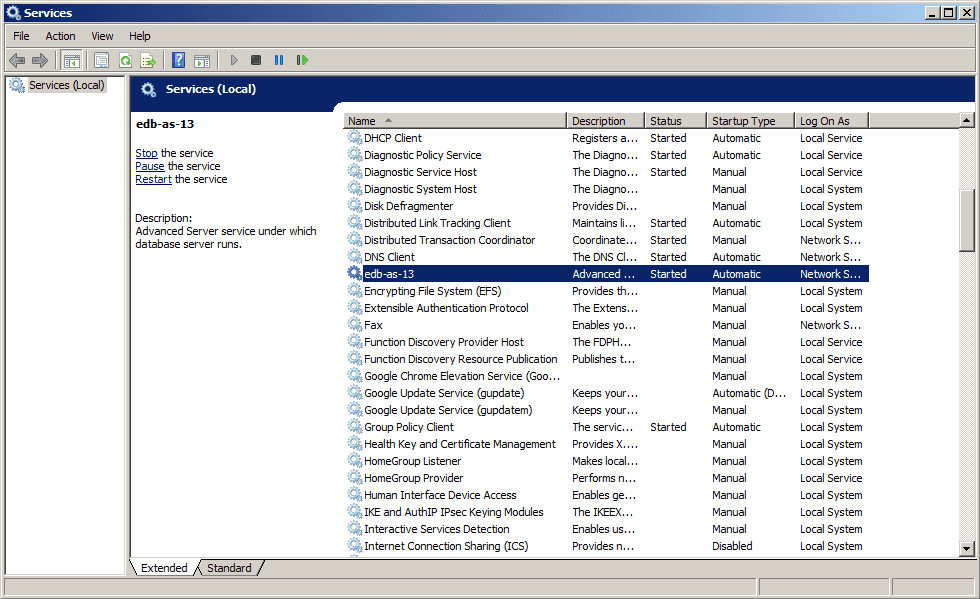Click the Restart the service link
The height and width of the screenshot is (599, 980).
tap(153, 179)
